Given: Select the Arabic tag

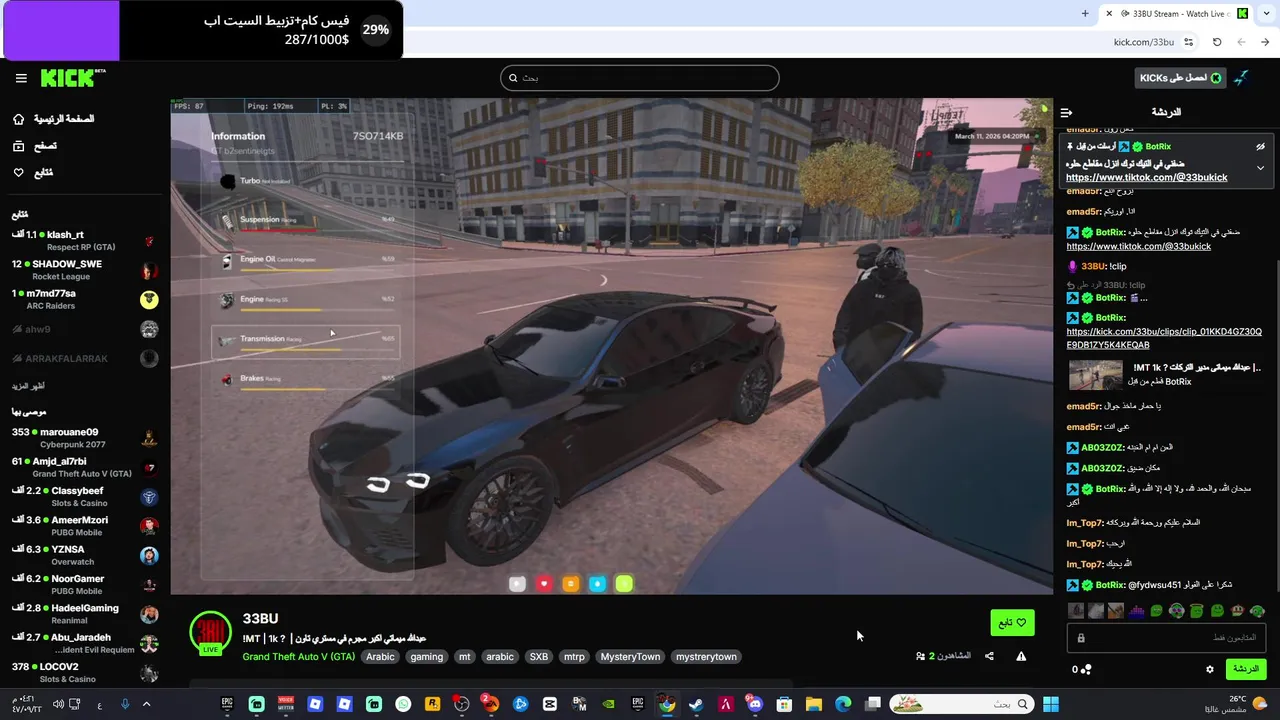Looking at the screenshot, I should (380, 657).
